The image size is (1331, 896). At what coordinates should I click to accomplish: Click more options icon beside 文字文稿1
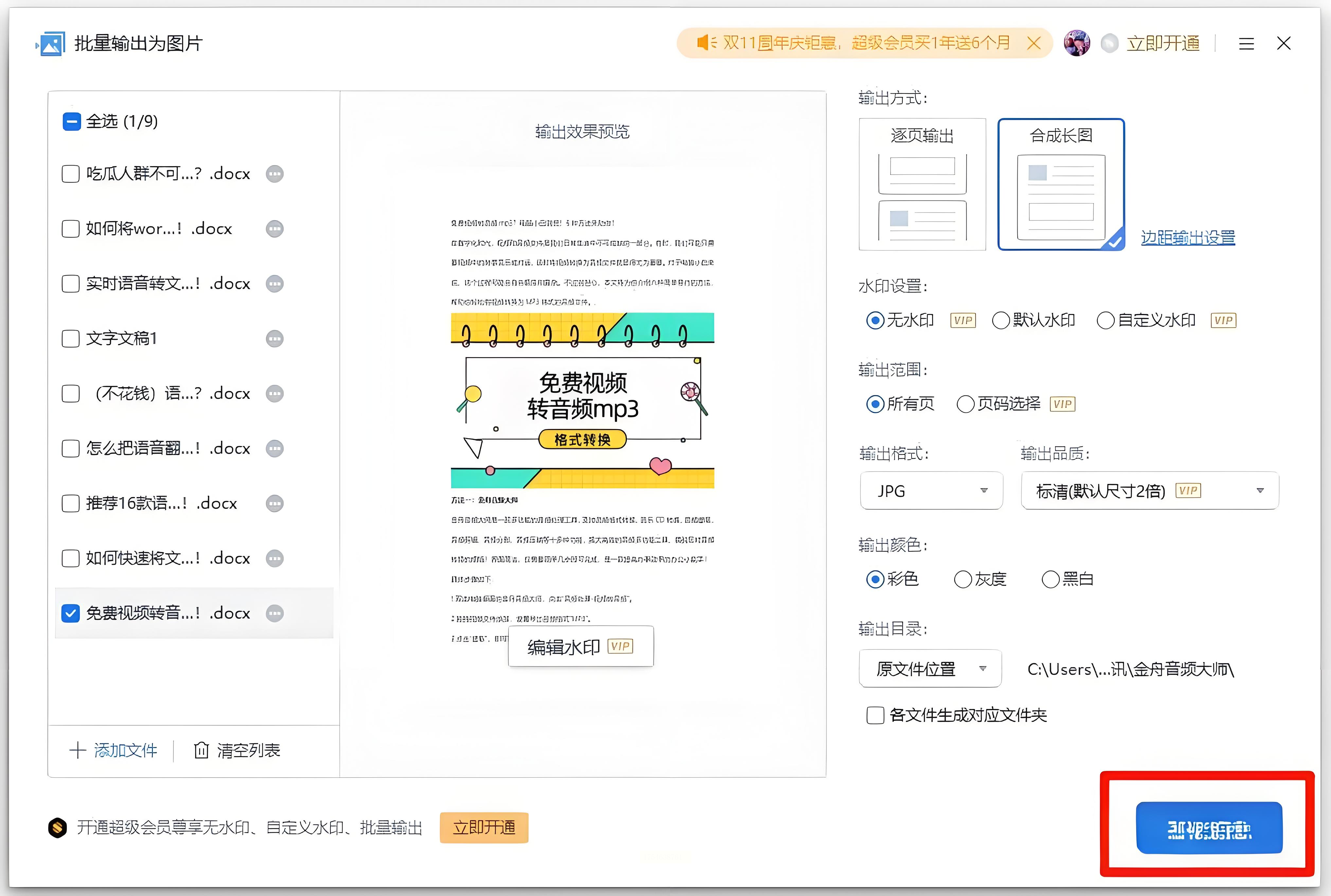pyautogui.click(x=275, y=339)
